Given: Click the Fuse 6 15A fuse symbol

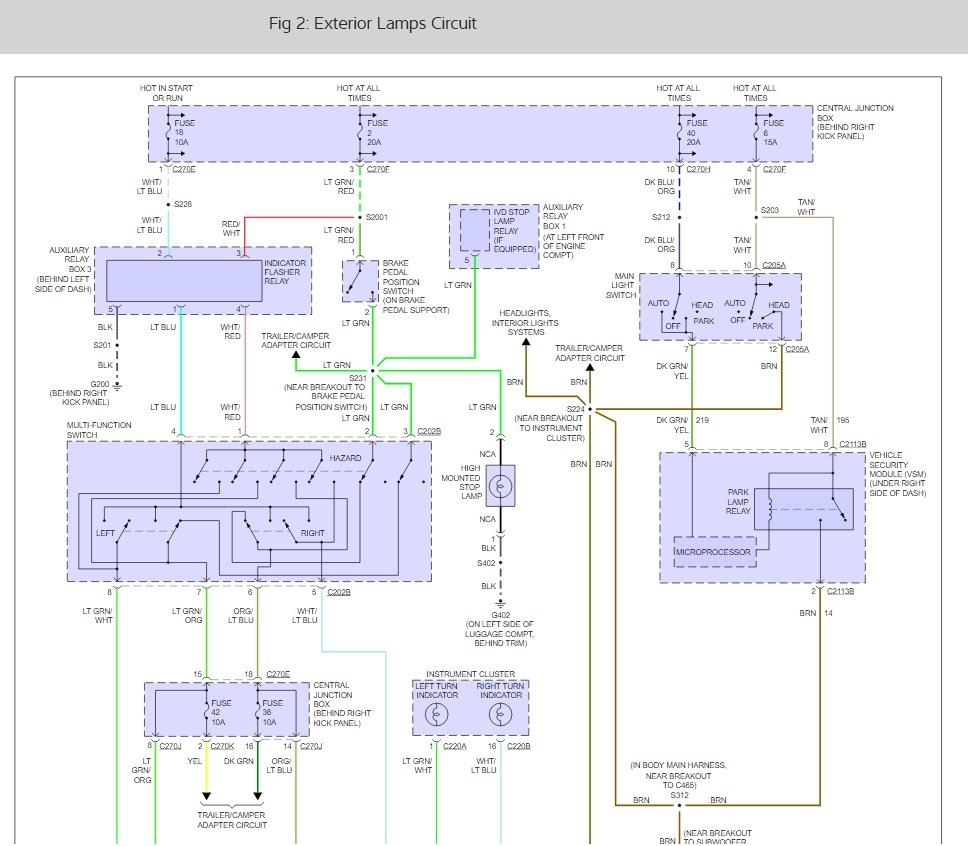Looking at the screenshot, I should coord(756,133).
